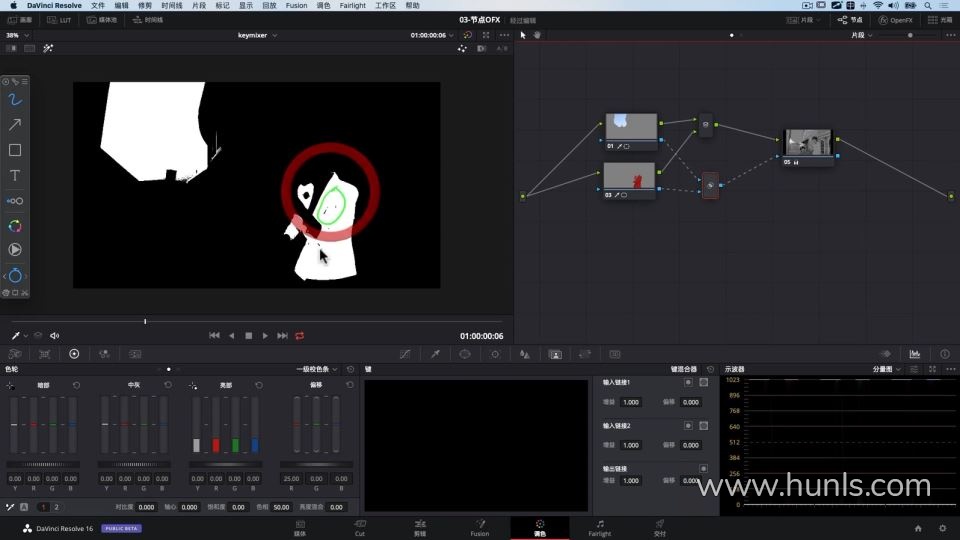The height and width of the screenshot is (540, 960).
Task: Click the key mixer node in node graph
Action: 710,185
